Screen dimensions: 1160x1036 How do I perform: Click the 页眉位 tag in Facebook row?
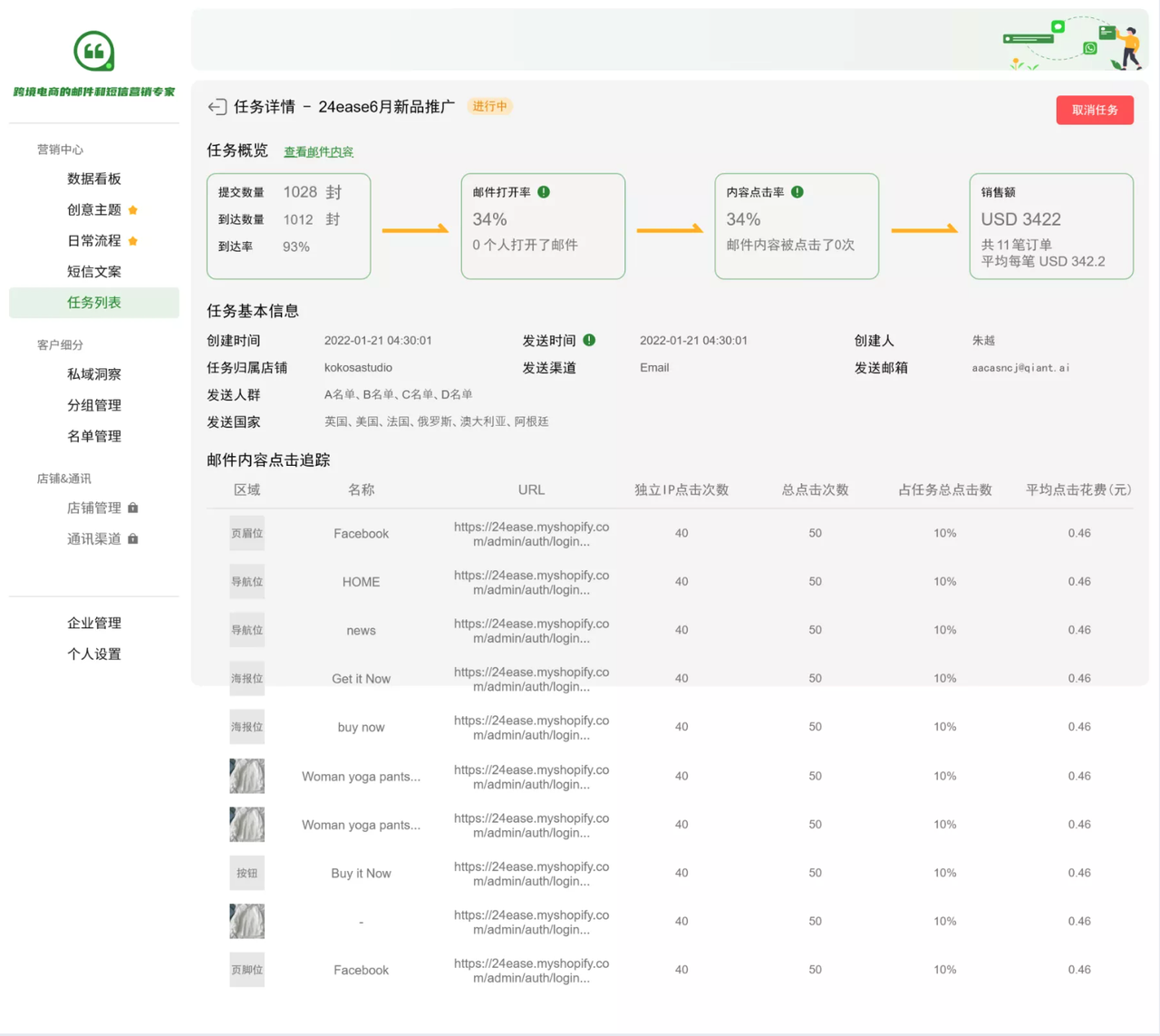247,533
